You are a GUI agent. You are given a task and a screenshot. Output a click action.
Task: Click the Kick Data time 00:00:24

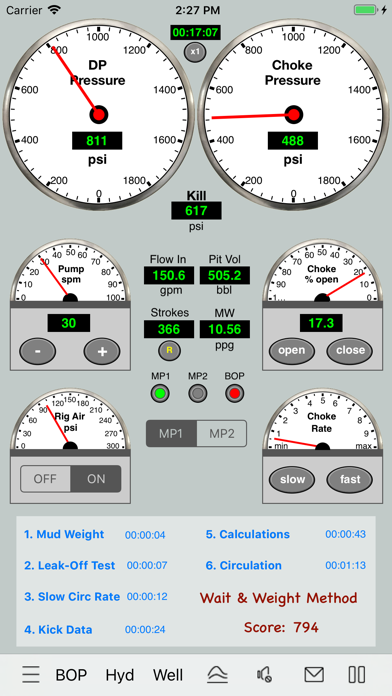[x=145, y=629]
